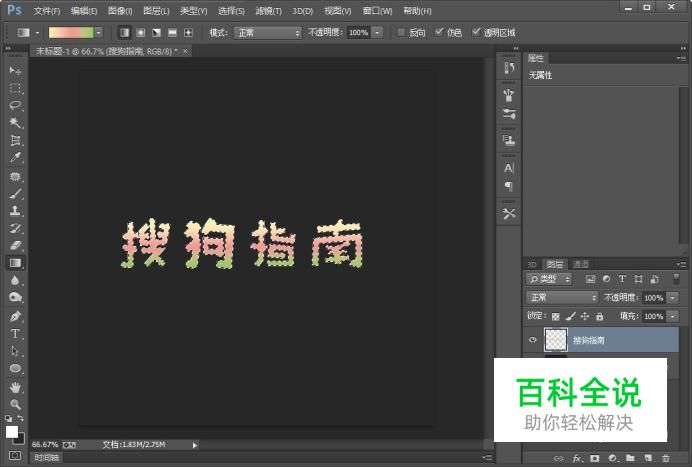Image resolution: width=692 pixels, height=467 pixels.
Task: Click the foreground color swatch
Action: click(12, 432)
